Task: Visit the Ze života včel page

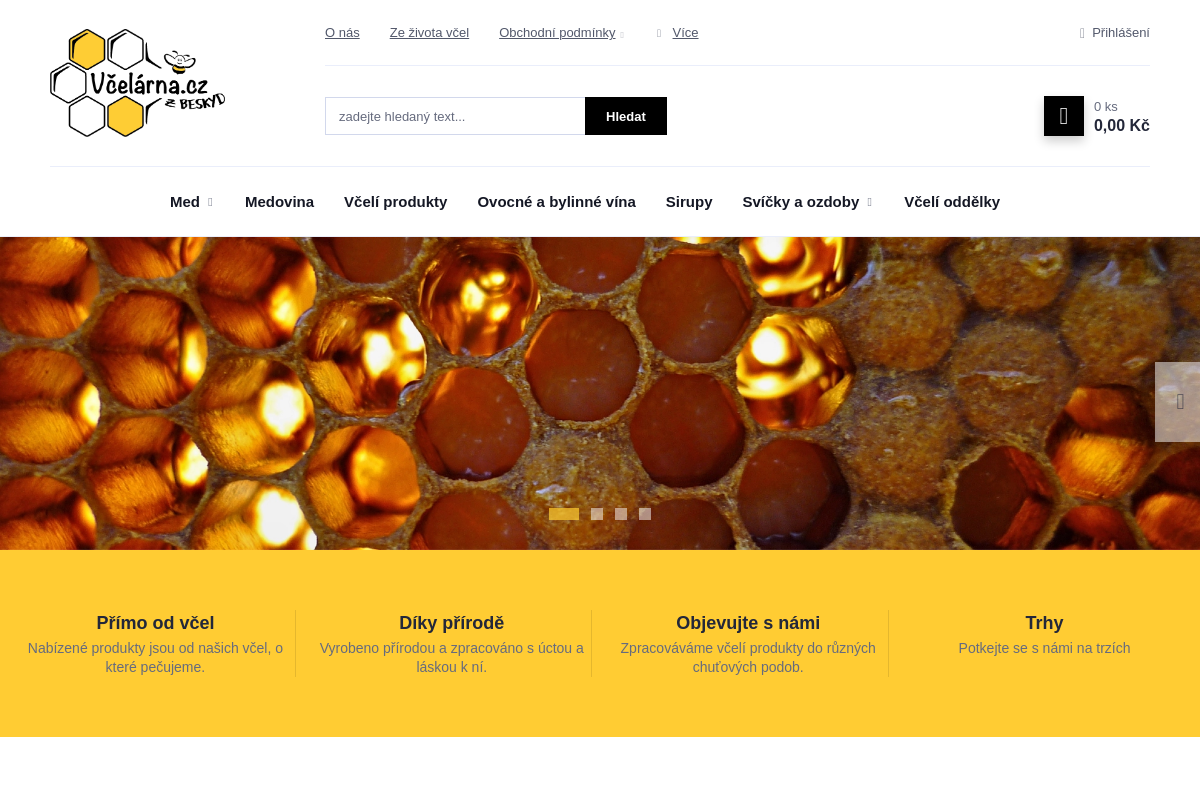Action: click(429, 33)
